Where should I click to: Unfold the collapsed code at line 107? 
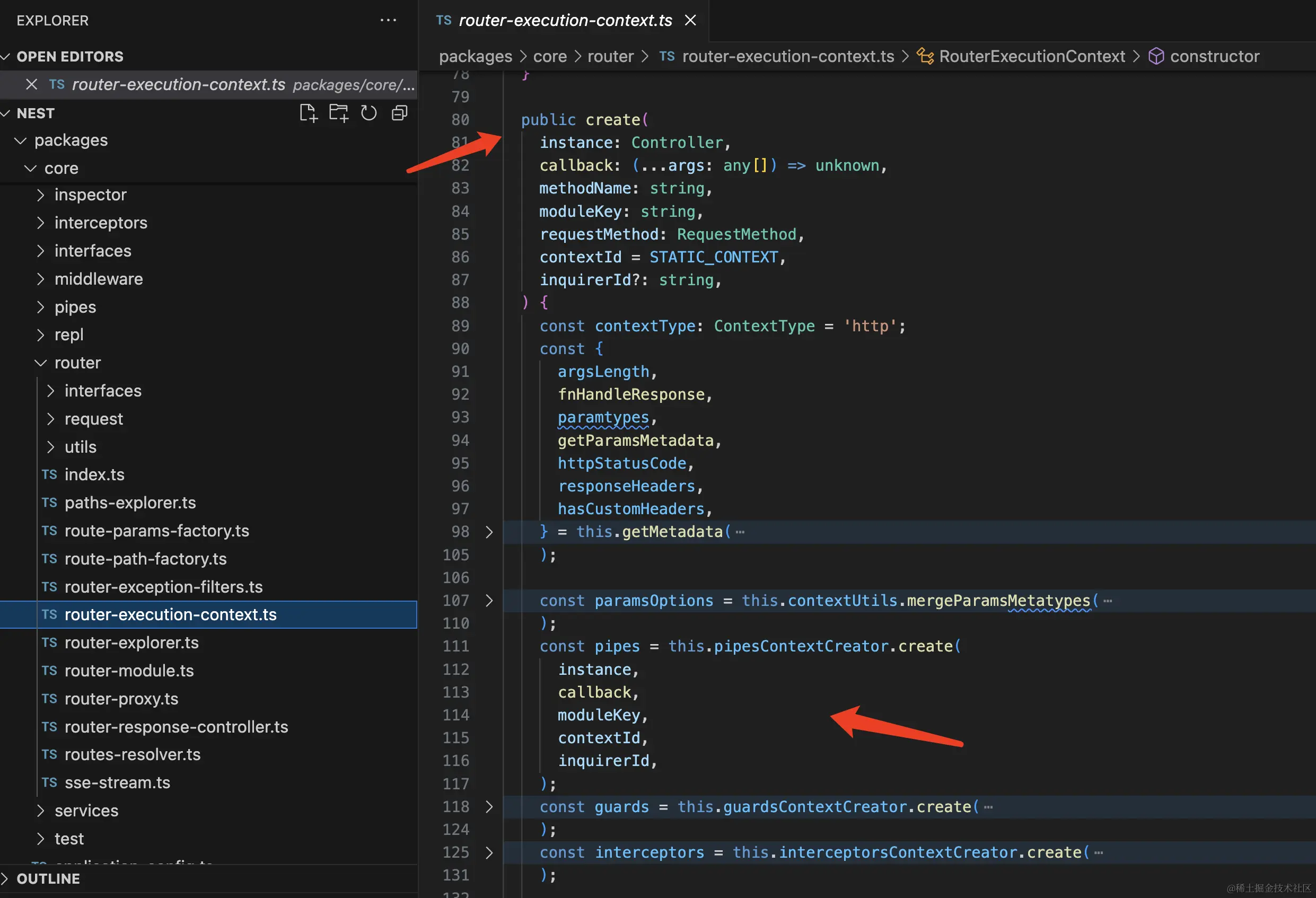(x=489, y=600)
